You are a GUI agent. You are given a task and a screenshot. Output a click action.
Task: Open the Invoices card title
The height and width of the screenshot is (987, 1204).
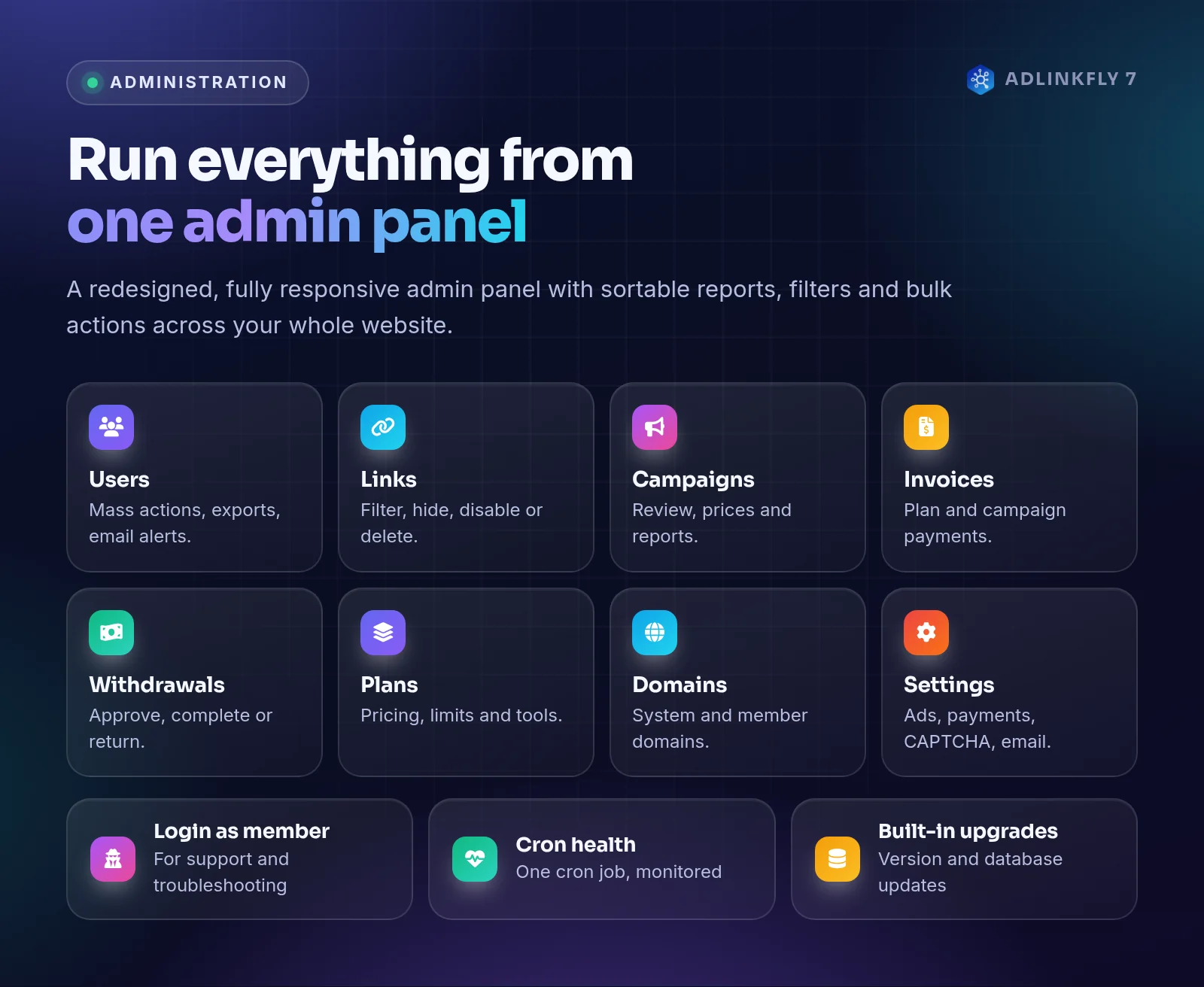949,479
